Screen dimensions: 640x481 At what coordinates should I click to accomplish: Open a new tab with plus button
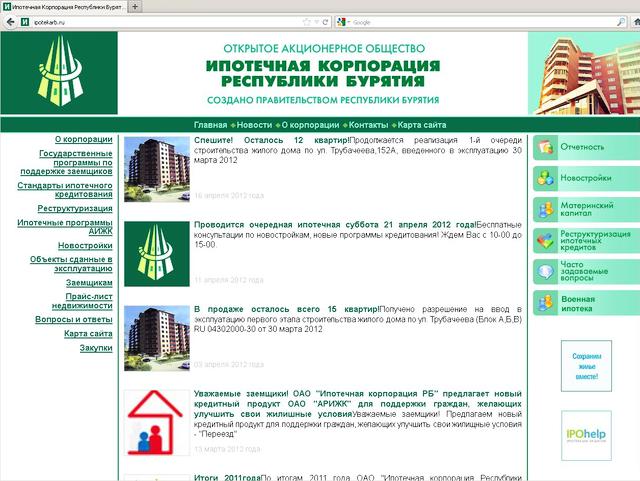[135, 6]
